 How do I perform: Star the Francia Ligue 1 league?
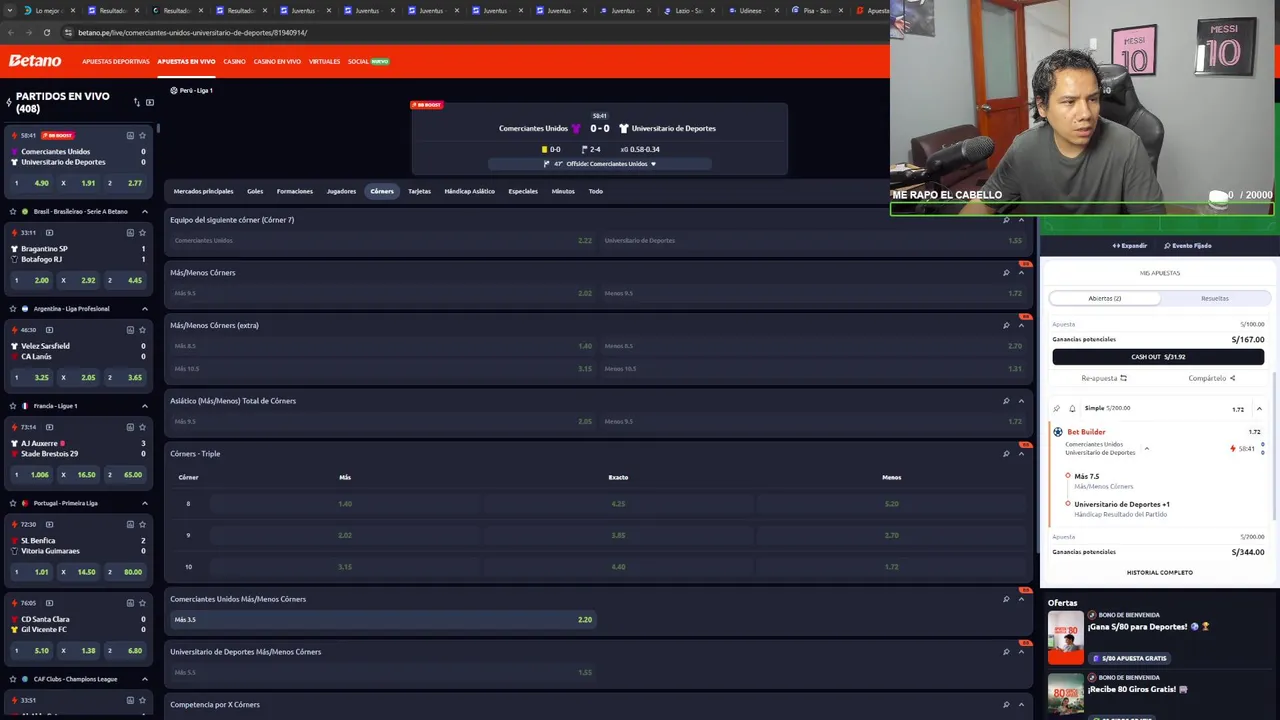13,406
